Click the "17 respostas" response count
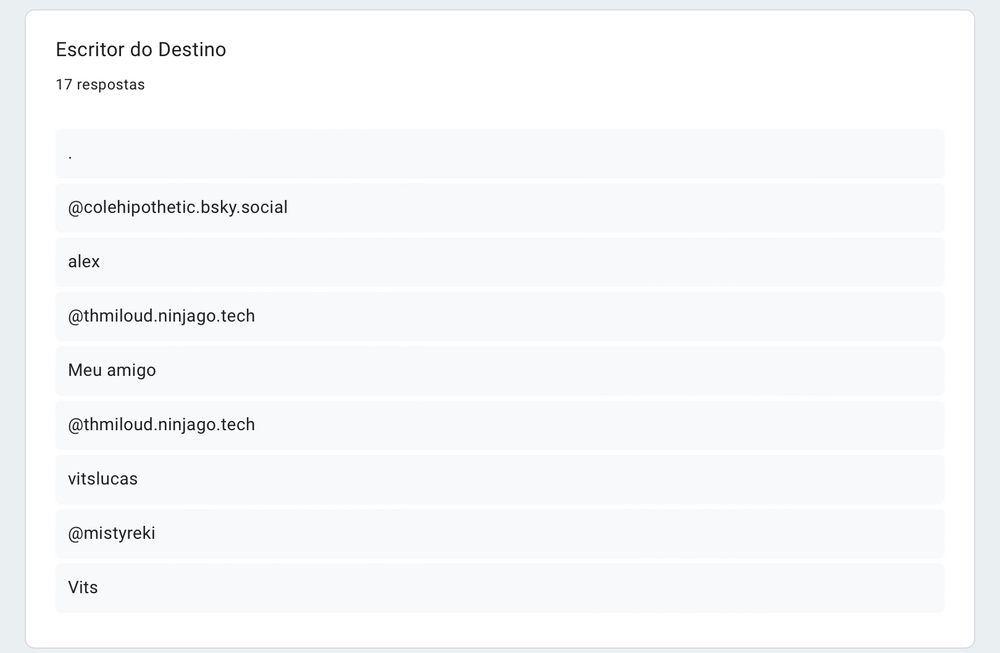 (x=100, y=85)
